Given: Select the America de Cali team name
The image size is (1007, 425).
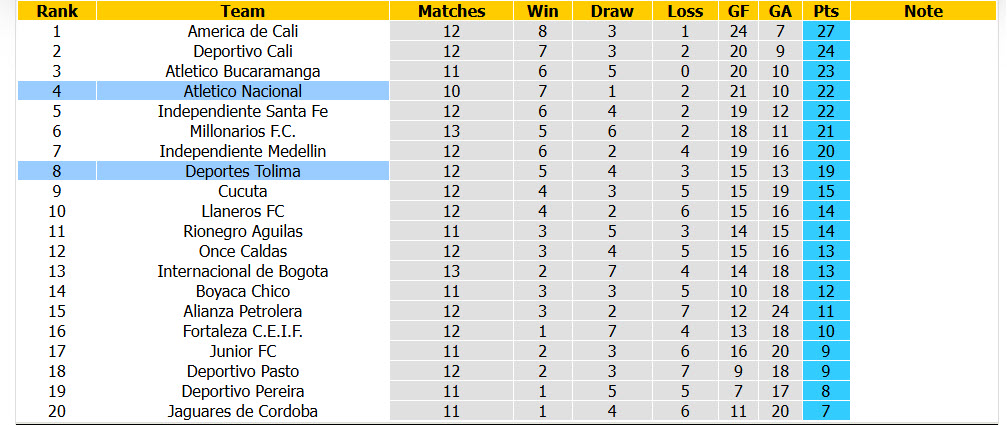Looking at the screenshot, I should [243, 31].
